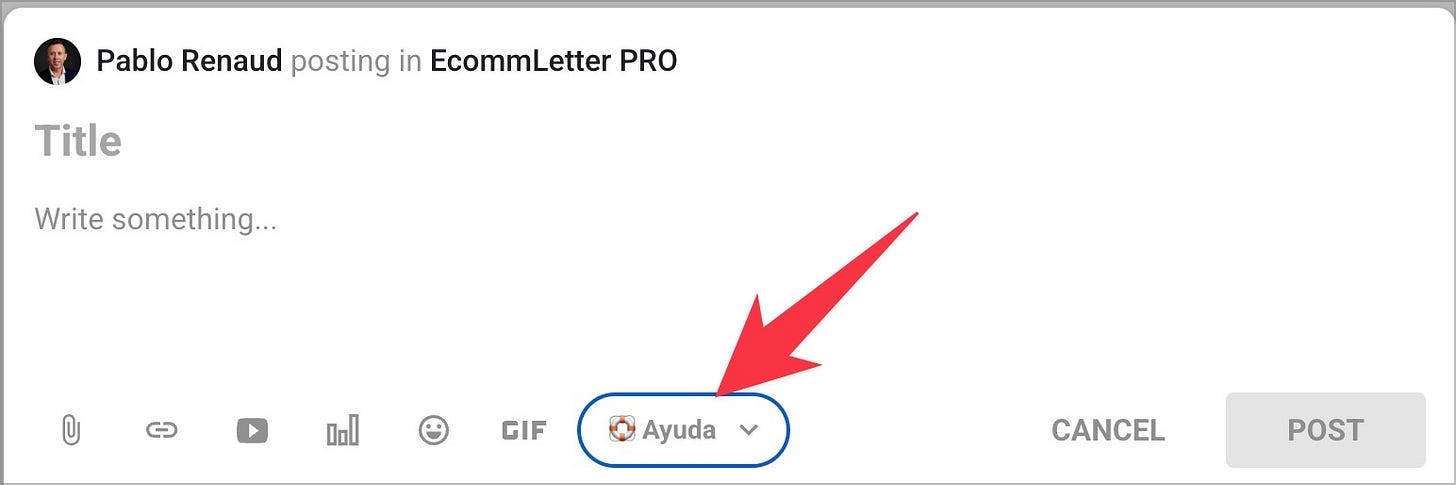Expand the chevron arrow next to Ayuda
1456x485 pixels.
(749, 430)
